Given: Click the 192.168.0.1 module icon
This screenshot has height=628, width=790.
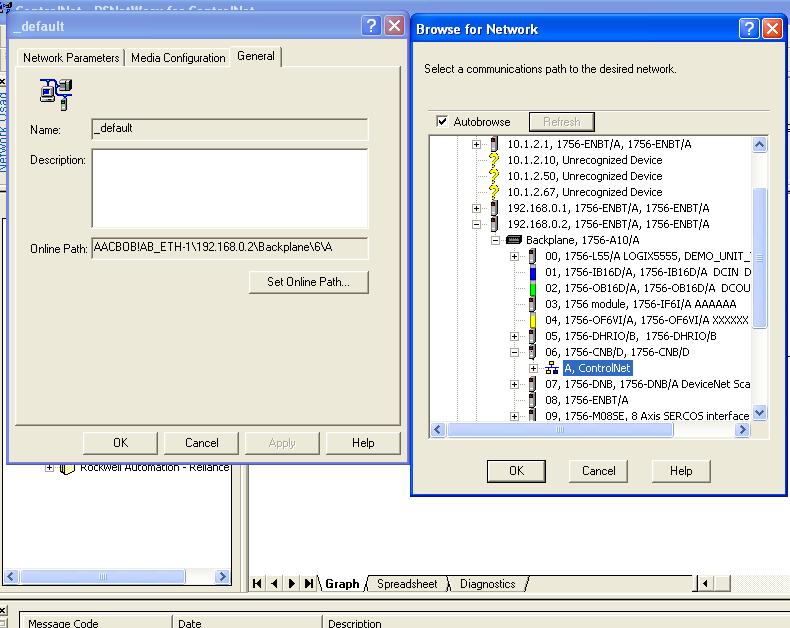Looking at the screenshot, I should coord(494,208).
